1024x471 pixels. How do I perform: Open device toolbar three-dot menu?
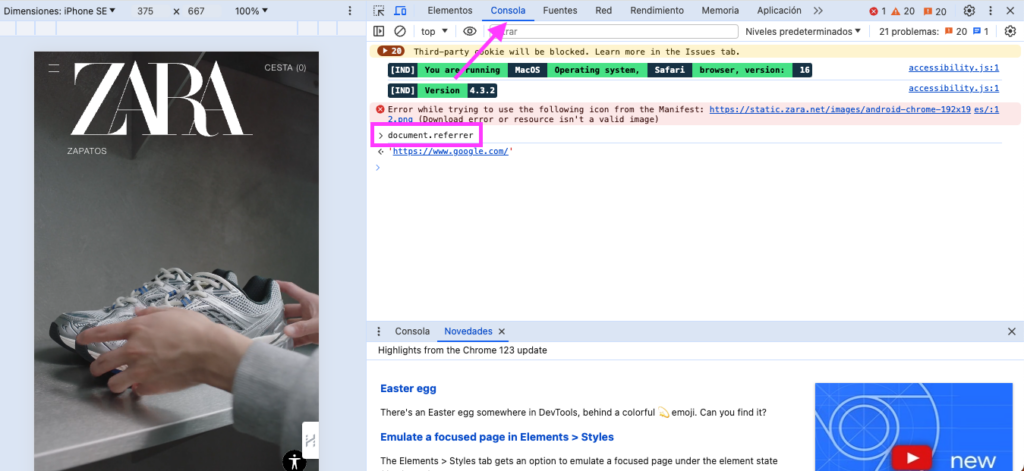350,11
